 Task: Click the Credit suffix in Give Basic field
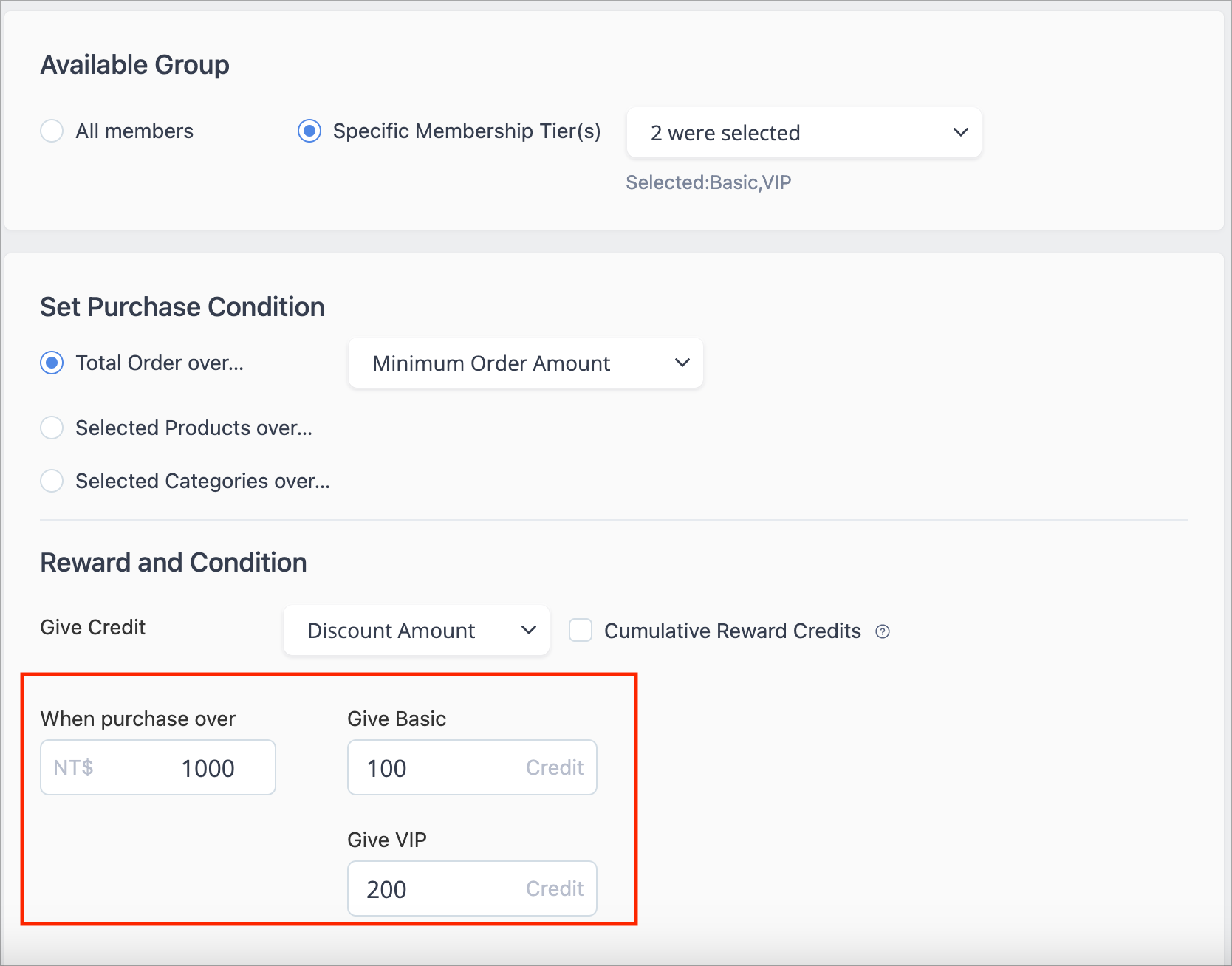click(x=554, y=768)
